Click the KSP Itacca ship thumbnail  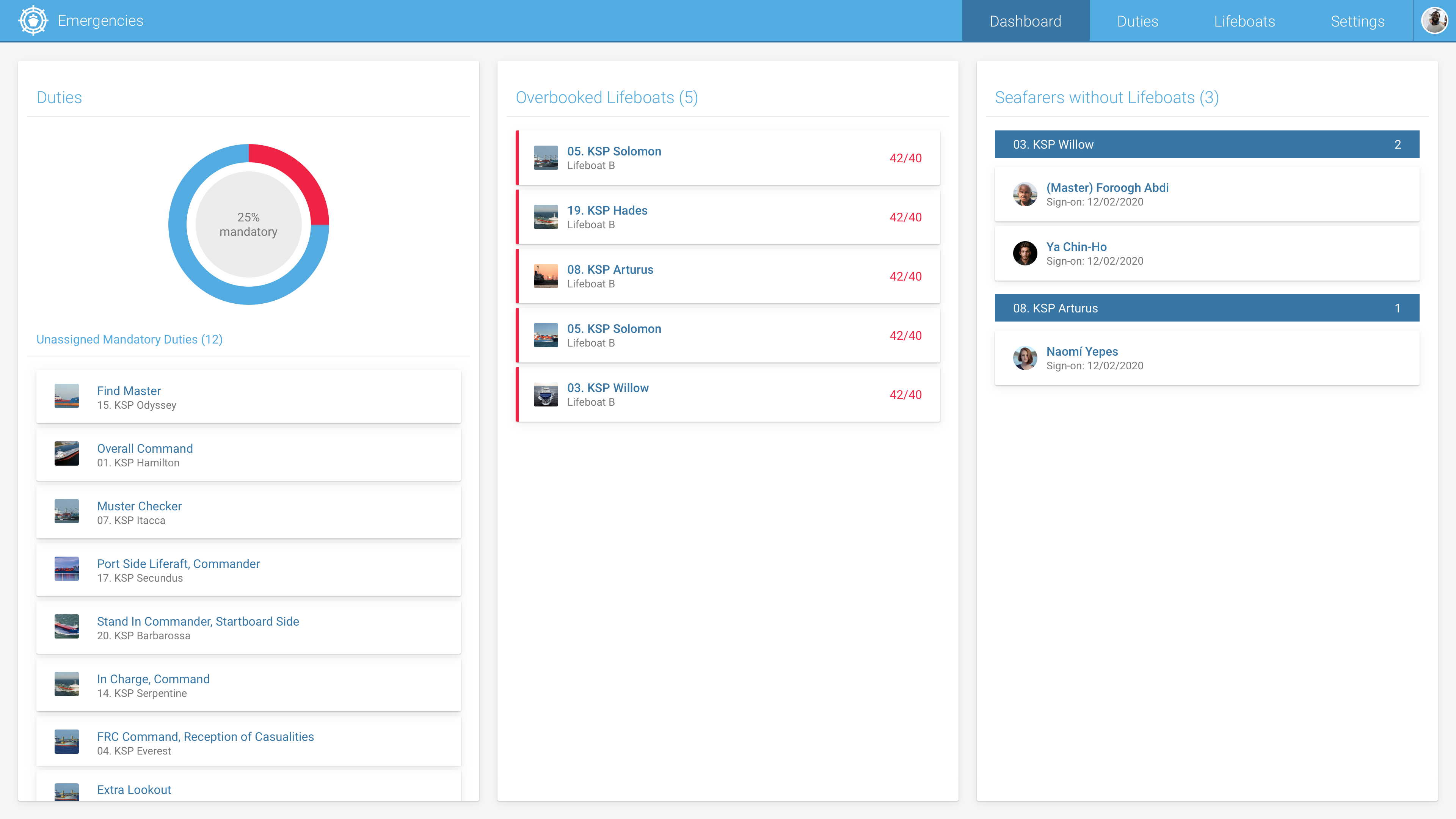coord(67,511)
